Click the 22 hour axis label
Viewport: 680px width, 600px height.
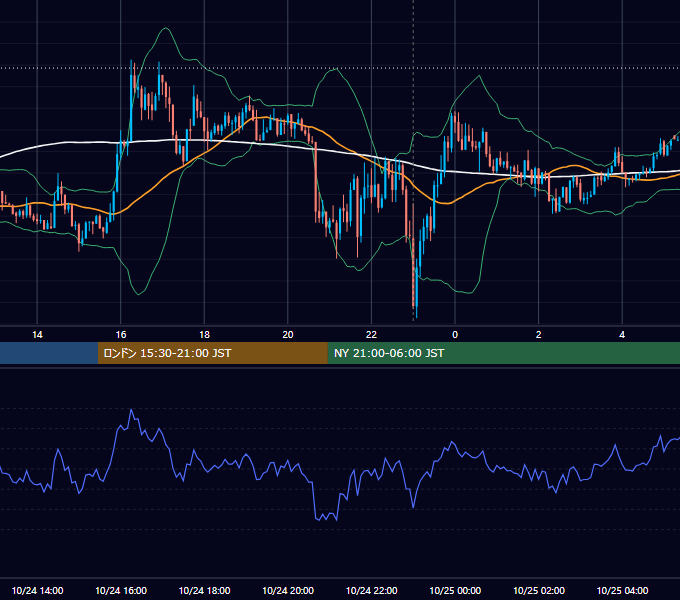[371, 335]
